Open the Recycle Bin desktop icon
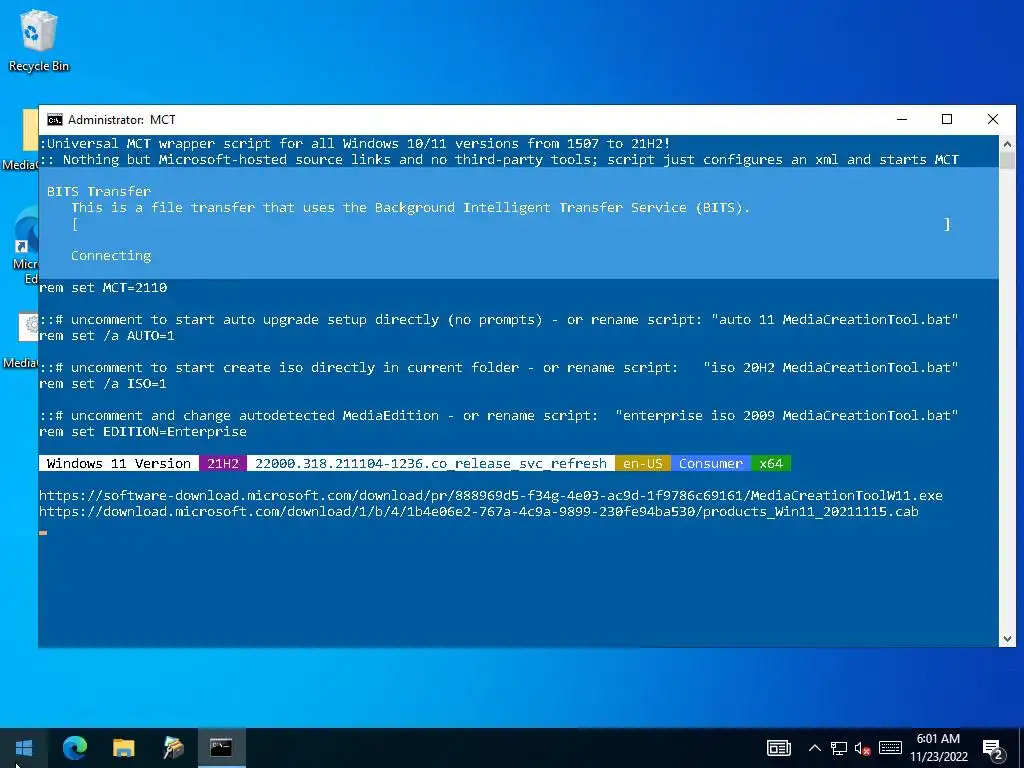 point(38,40)
